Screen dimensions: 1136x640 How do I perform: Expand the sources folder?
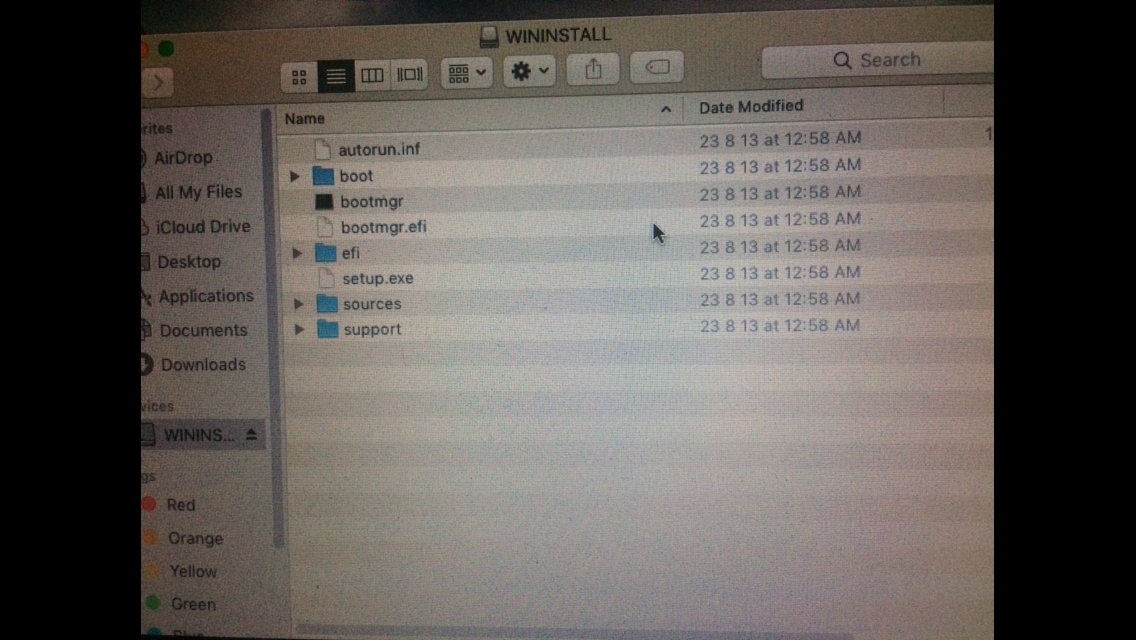[298, 304]
